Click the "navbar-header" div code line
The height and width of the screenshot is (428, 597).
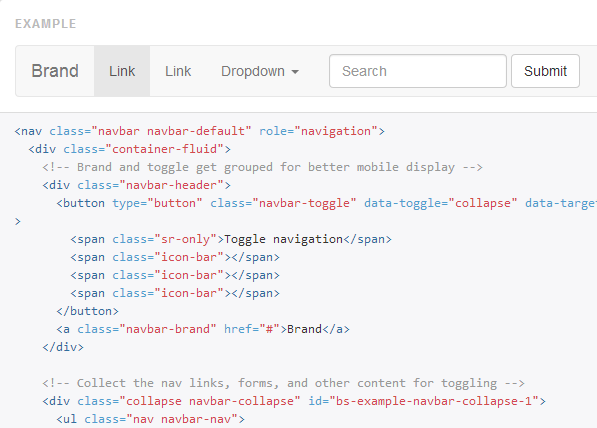(136, 185)
